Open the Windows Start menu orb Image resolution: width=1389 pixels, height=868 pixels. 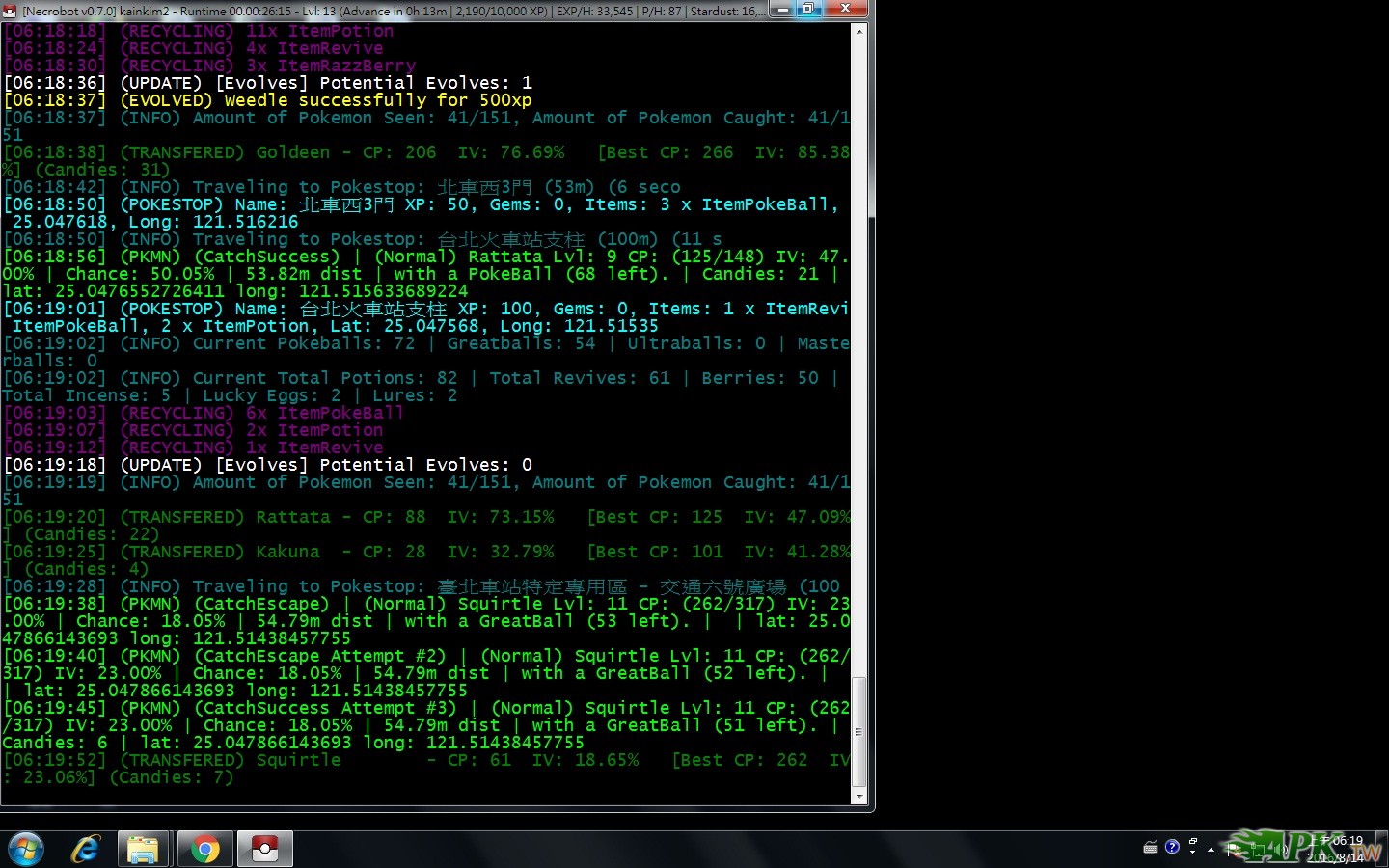pos(25,850)
